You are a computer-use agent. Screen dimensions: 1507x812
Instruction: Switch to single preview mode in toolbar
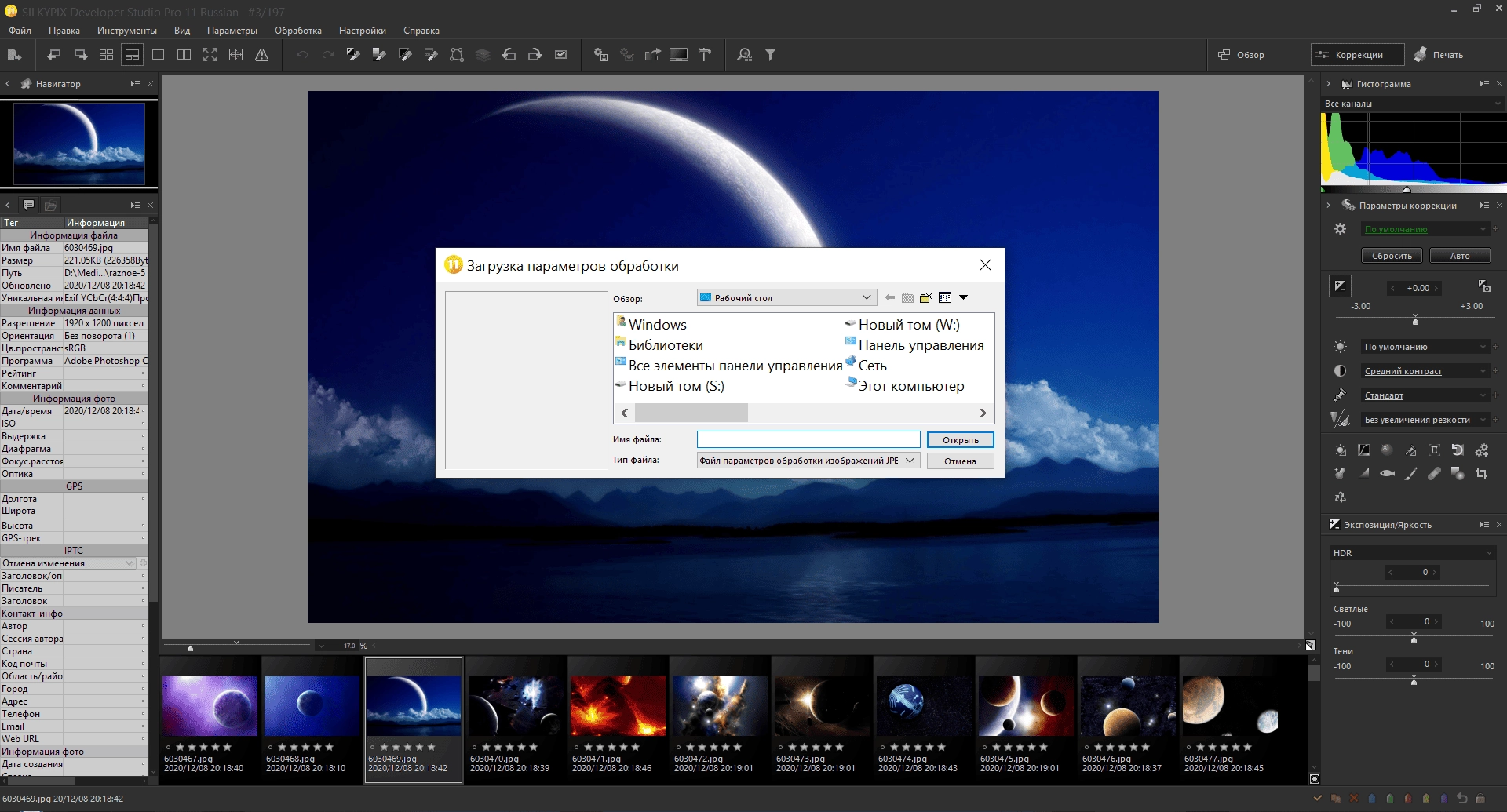coord(158,55)
